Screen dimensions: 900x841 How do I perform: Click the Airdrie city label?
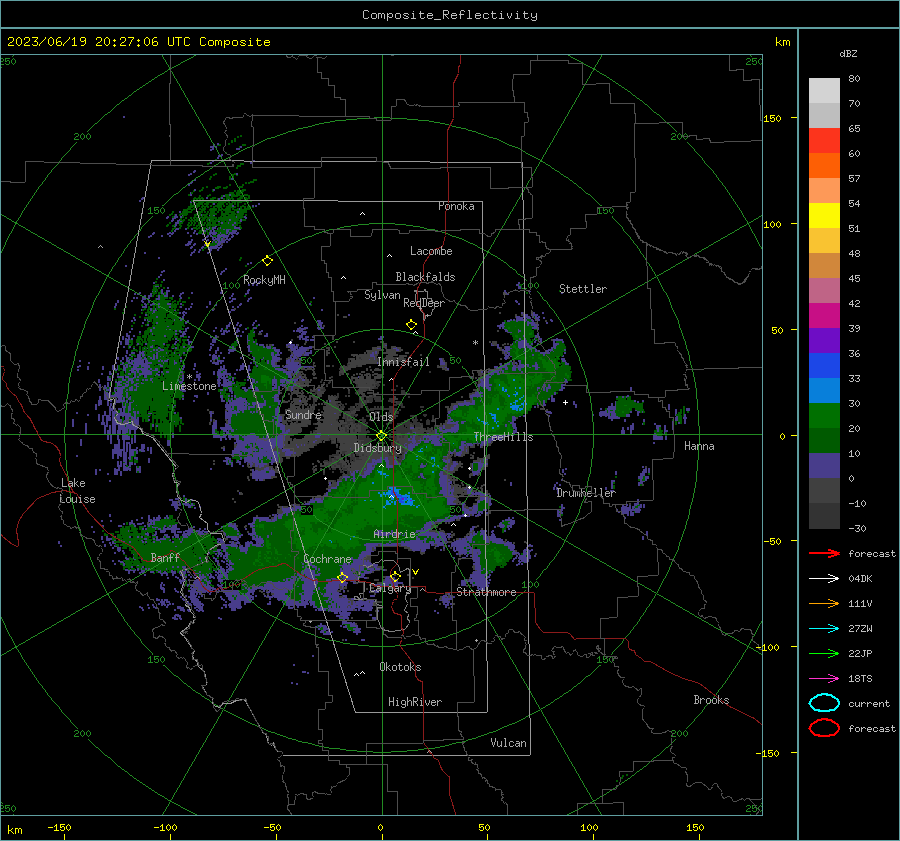point(394,534)
